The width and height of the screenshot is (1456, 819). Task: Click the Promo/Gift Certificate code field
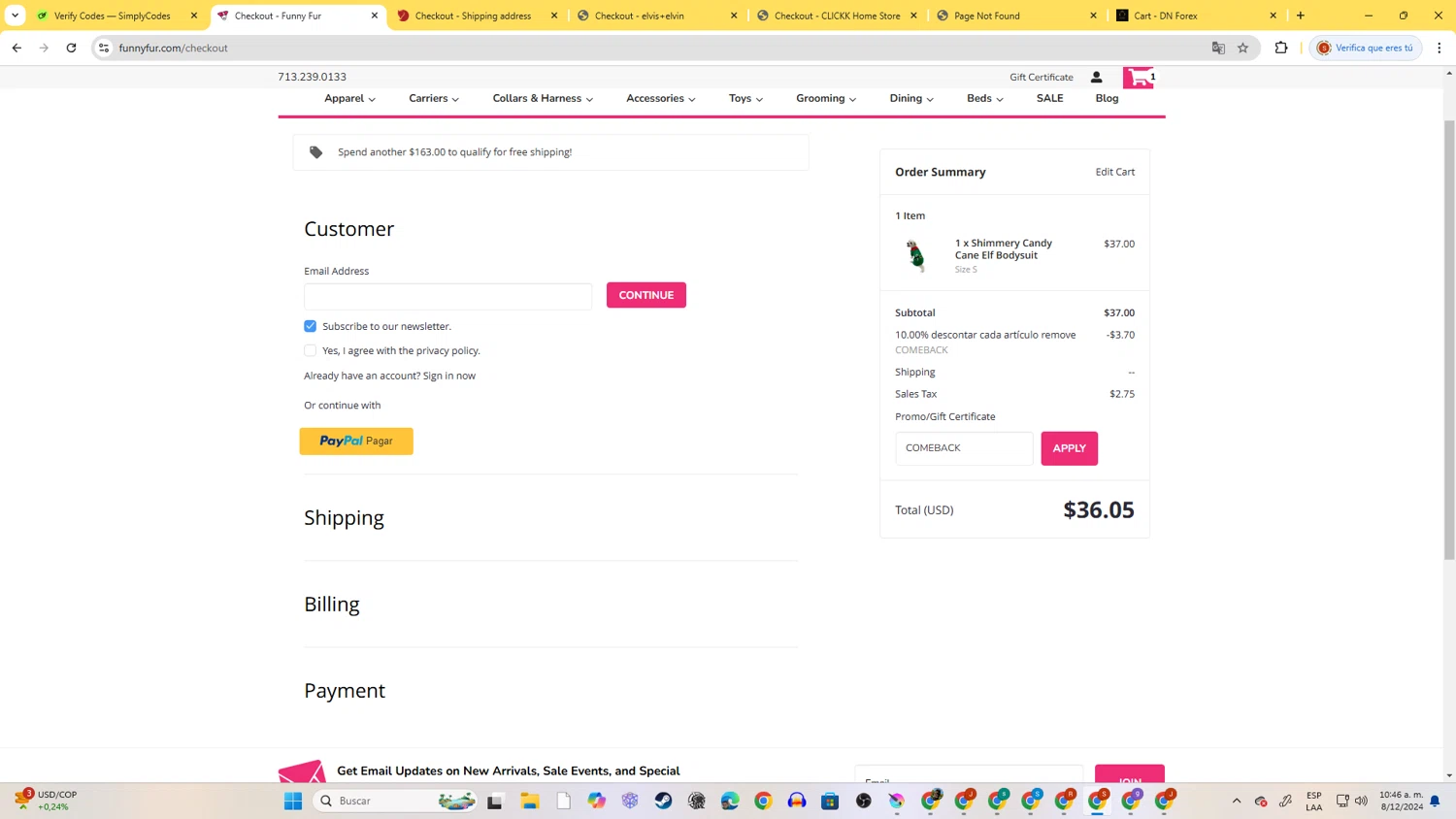964,448
